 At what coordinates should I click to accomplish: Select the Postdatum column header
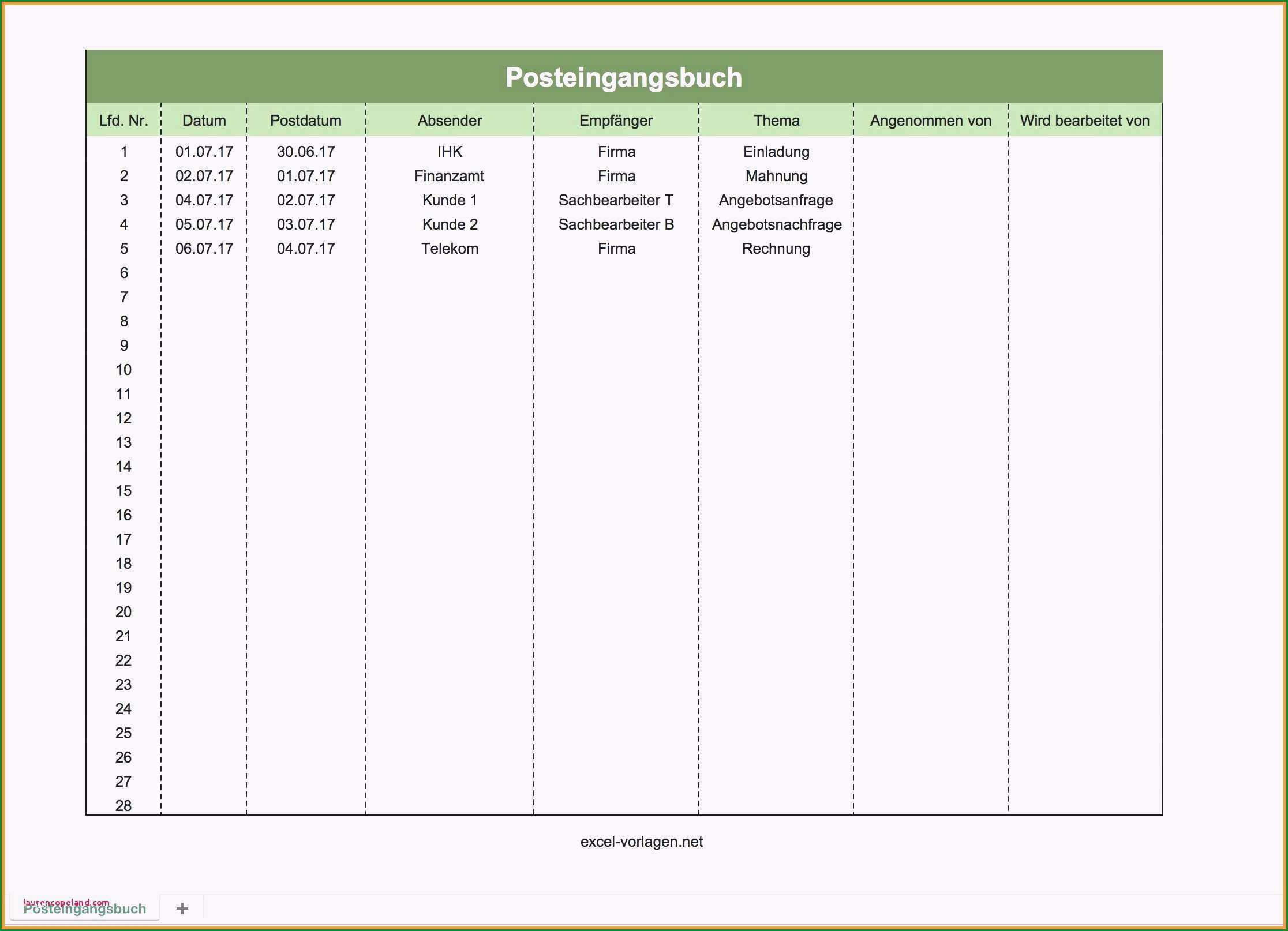pyautogui.click(x=306, y=121)
